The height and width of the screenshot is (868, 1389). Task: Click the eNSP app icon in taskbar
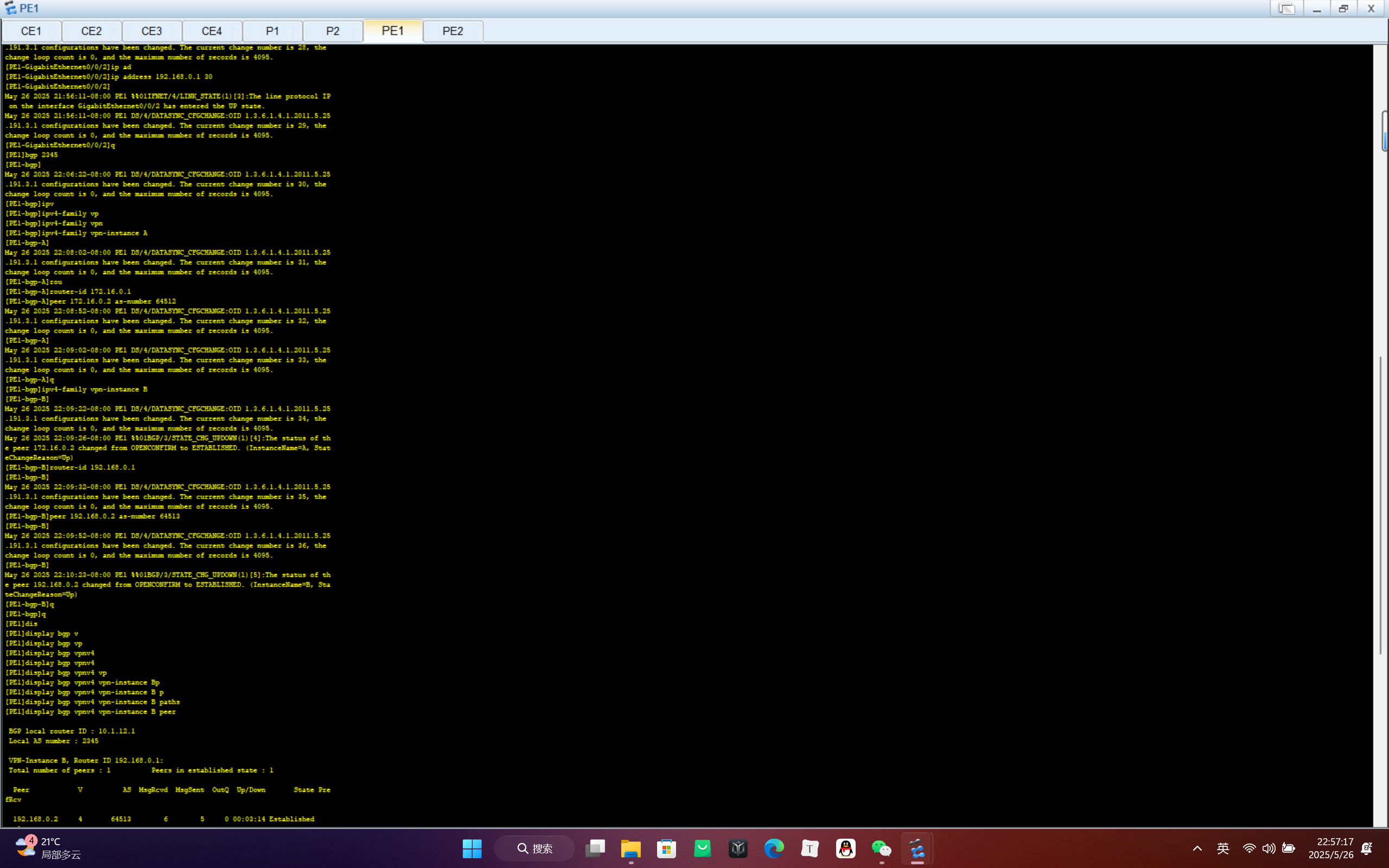pyautogui.click(x=916, y=848)
